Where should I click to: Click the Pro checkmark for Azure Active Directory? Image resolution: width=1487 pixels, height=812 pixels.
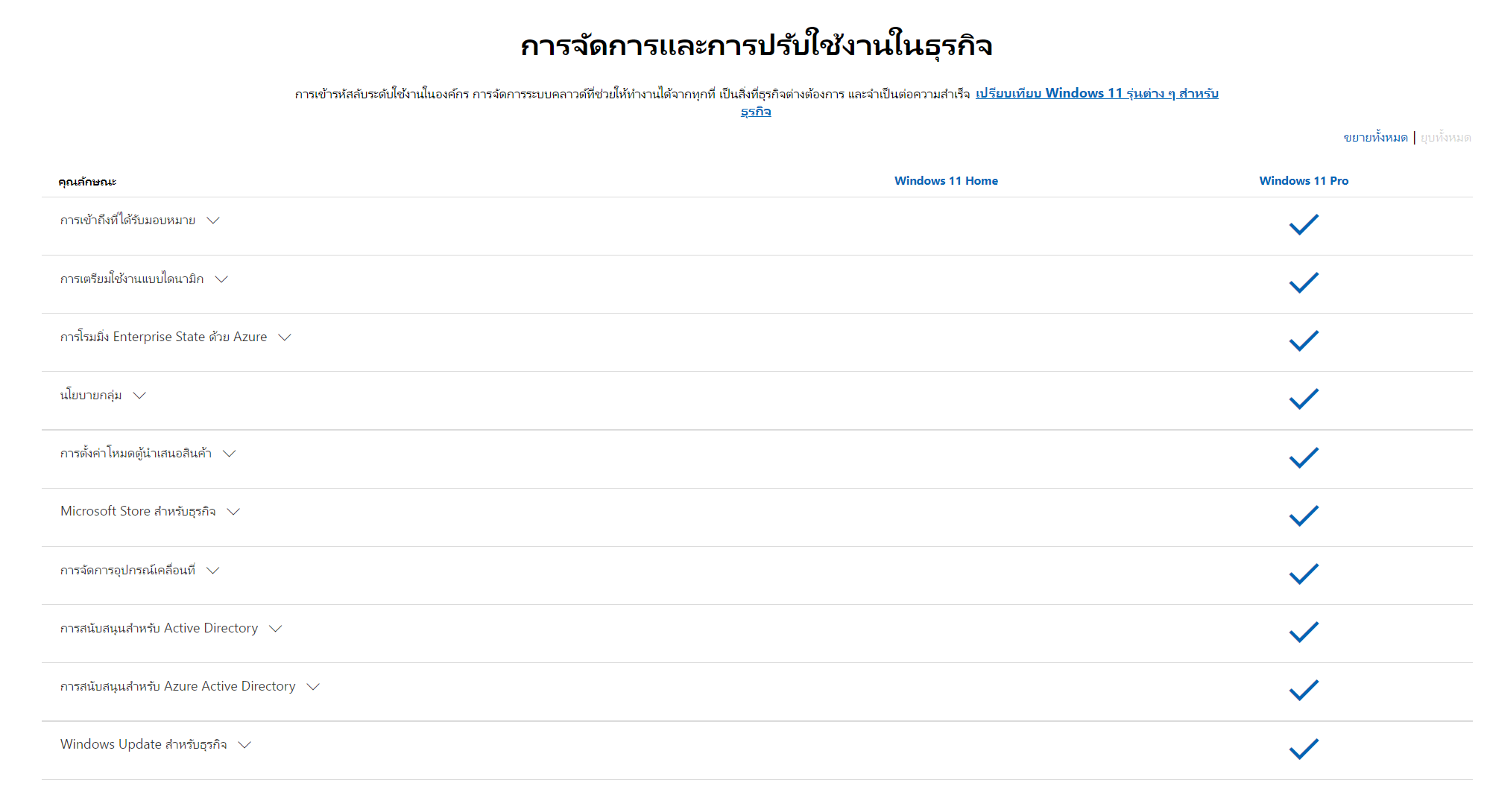[x=1304, y=690]
